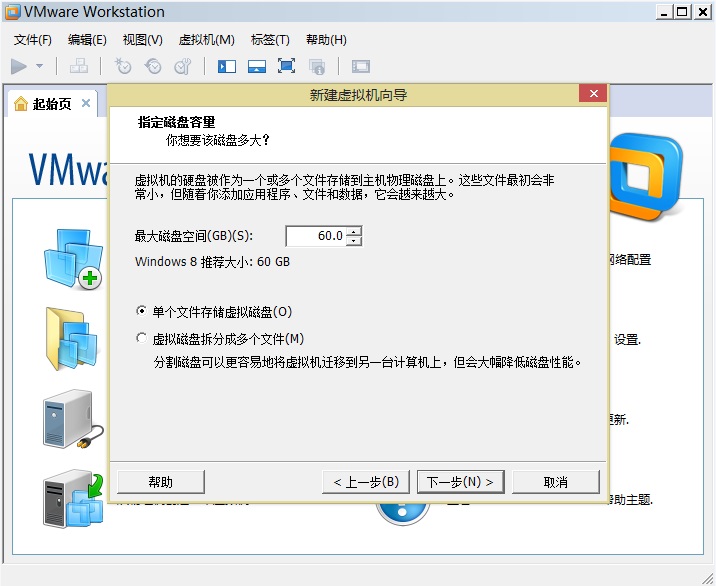Click the VMware logo on home page
This screenshot has height=586, width=716.
tap(647, 176)
